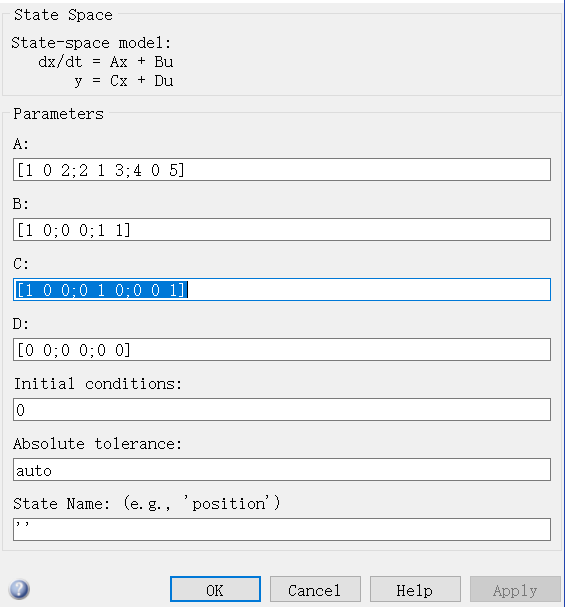Focus the D matrix input field
This screenshot has height=607, width=565.
(282, 350)
